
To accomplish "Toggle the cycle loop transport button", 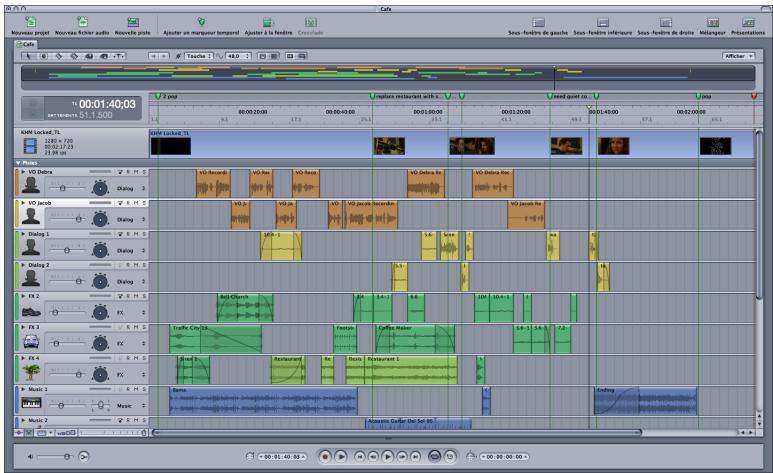I will (434, 457).
